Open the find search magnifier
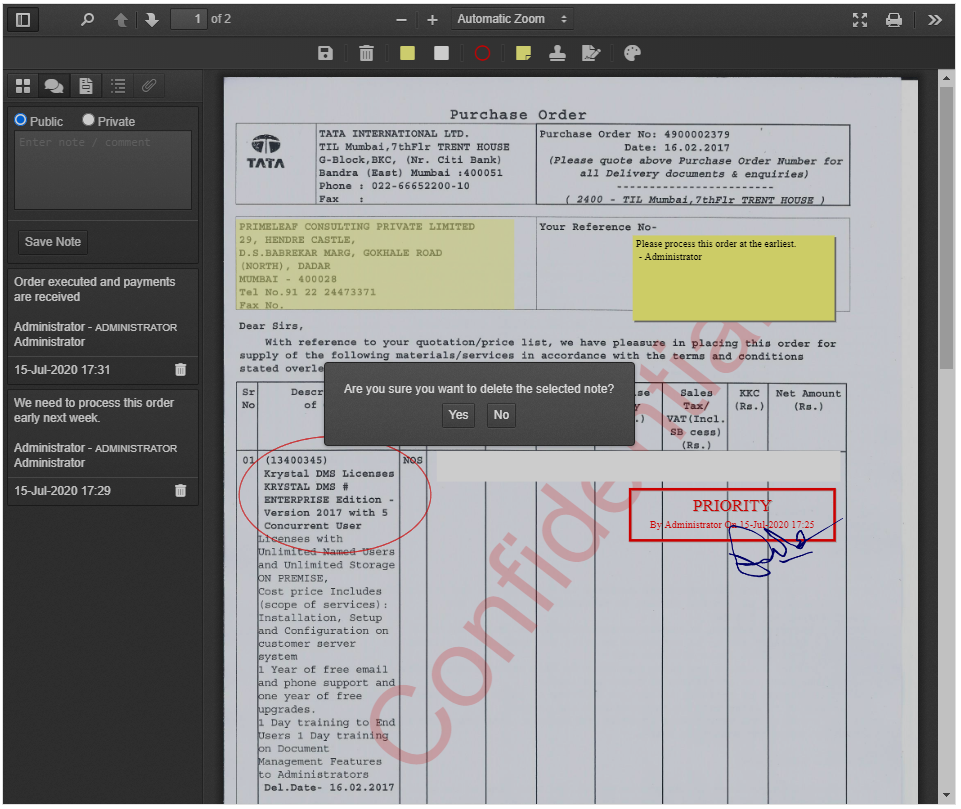The width and height of the screenshot is (961, 809). [88, 20]
